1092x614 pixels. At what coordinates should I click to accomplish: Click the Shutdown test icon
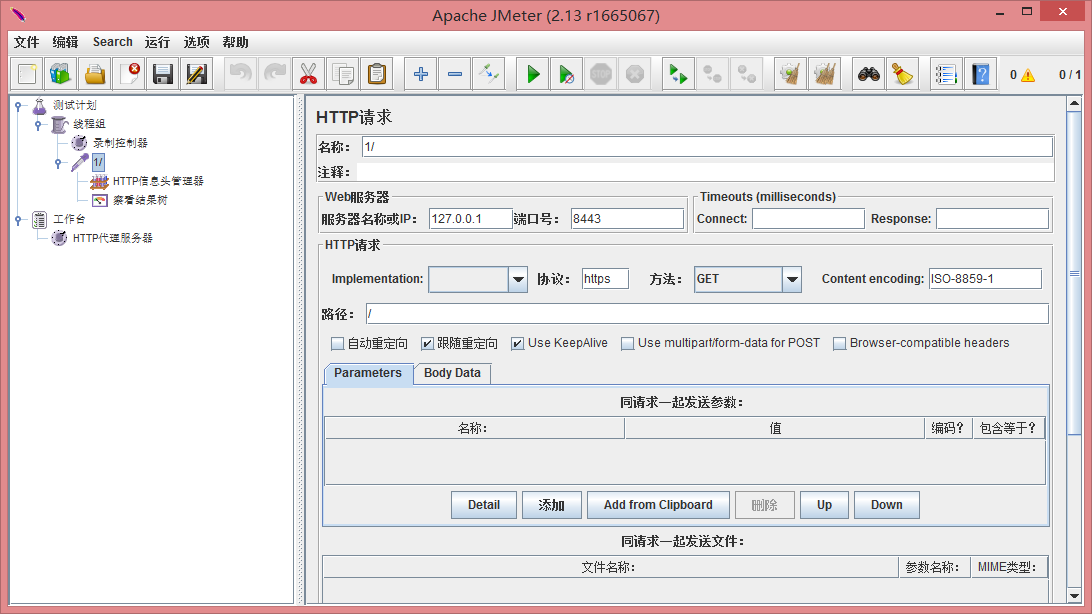[635, 74]
